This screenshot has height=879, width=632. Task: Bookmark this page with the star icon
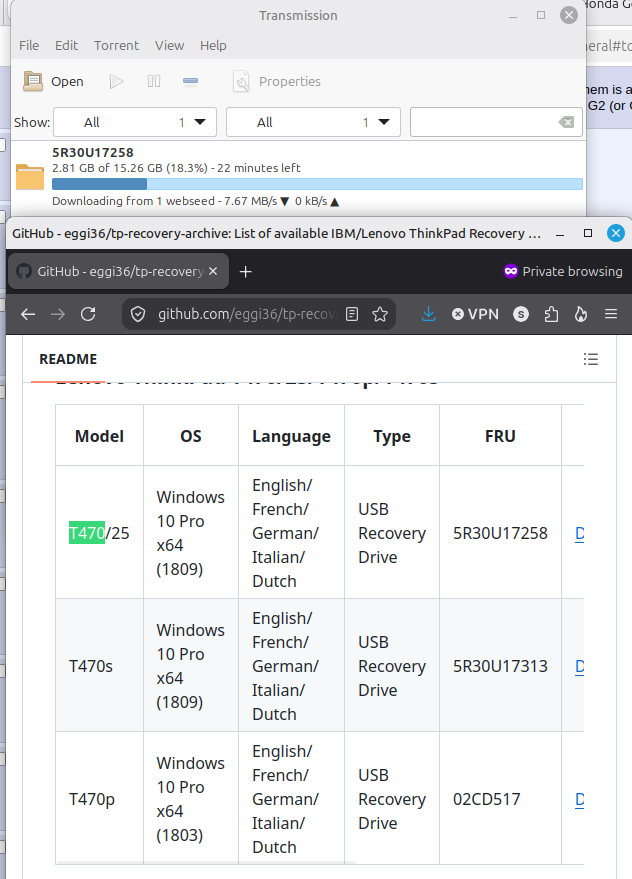(x=380, y=314)
